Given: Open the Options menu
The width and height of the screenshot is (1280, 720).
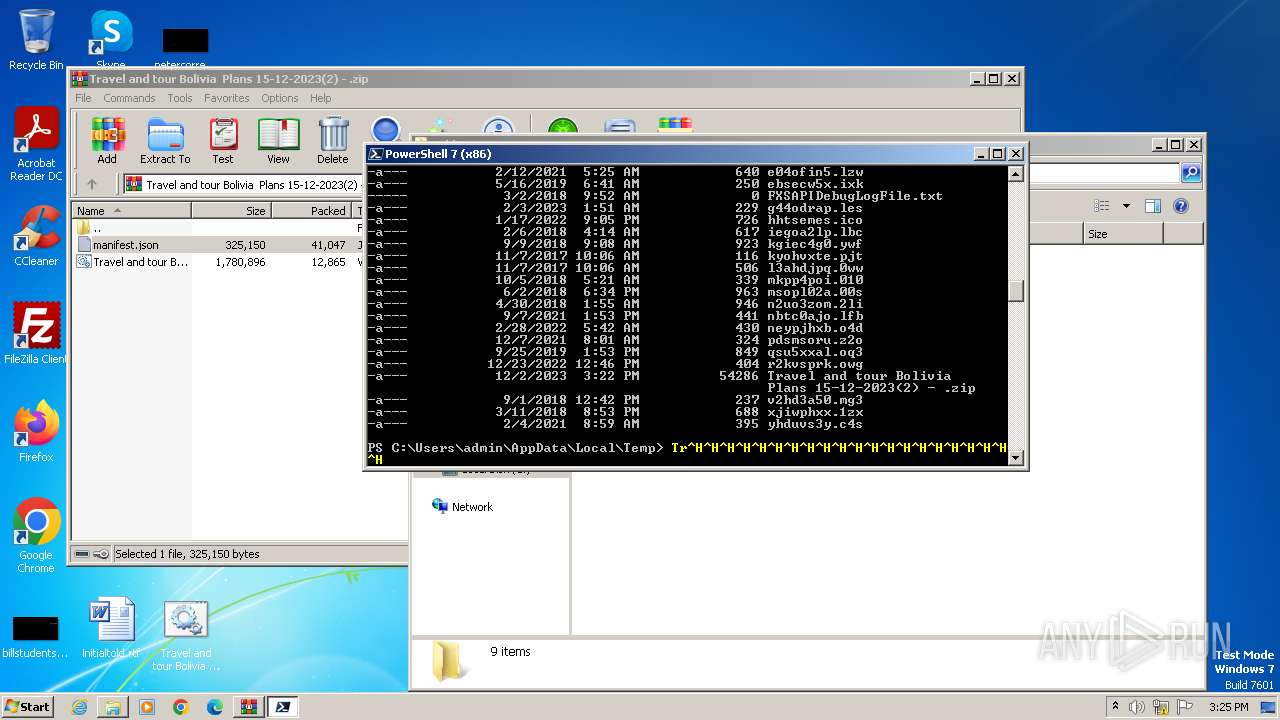Looking at the screenshot, I should (280, 98).
